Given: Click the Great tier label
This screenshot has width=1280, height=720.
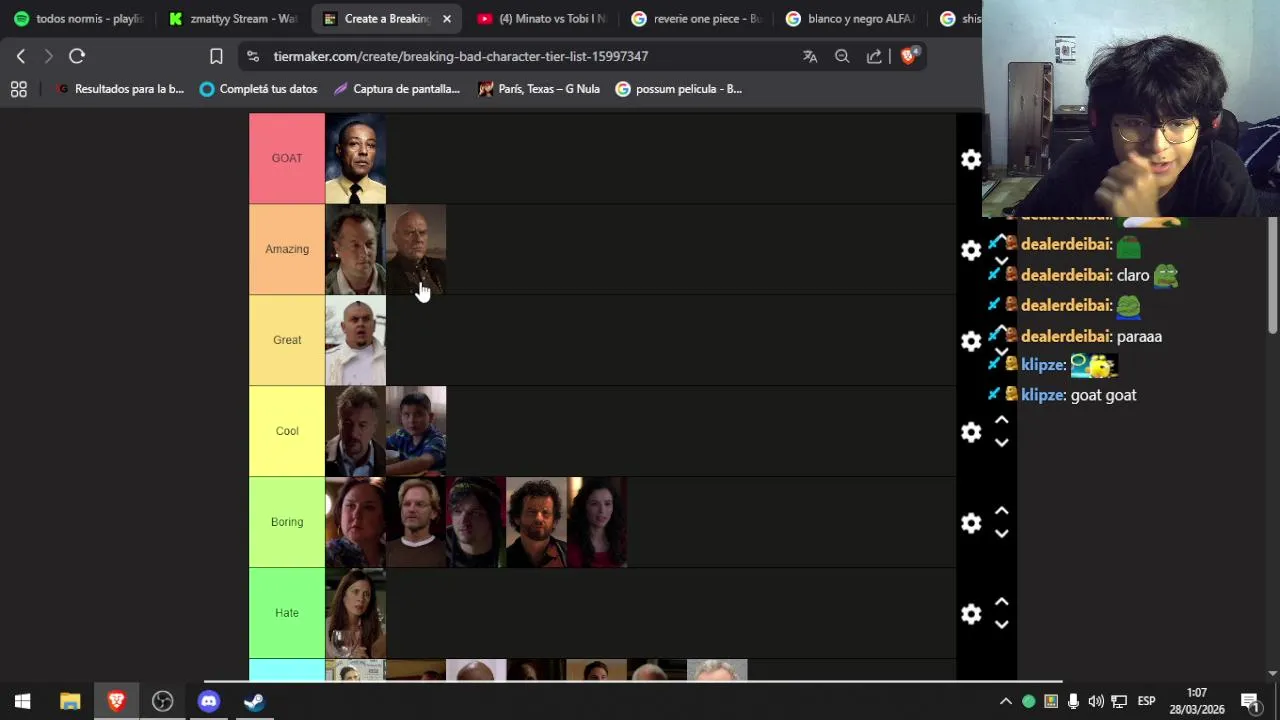Looking at the screenshot, I should coord(287,340).
